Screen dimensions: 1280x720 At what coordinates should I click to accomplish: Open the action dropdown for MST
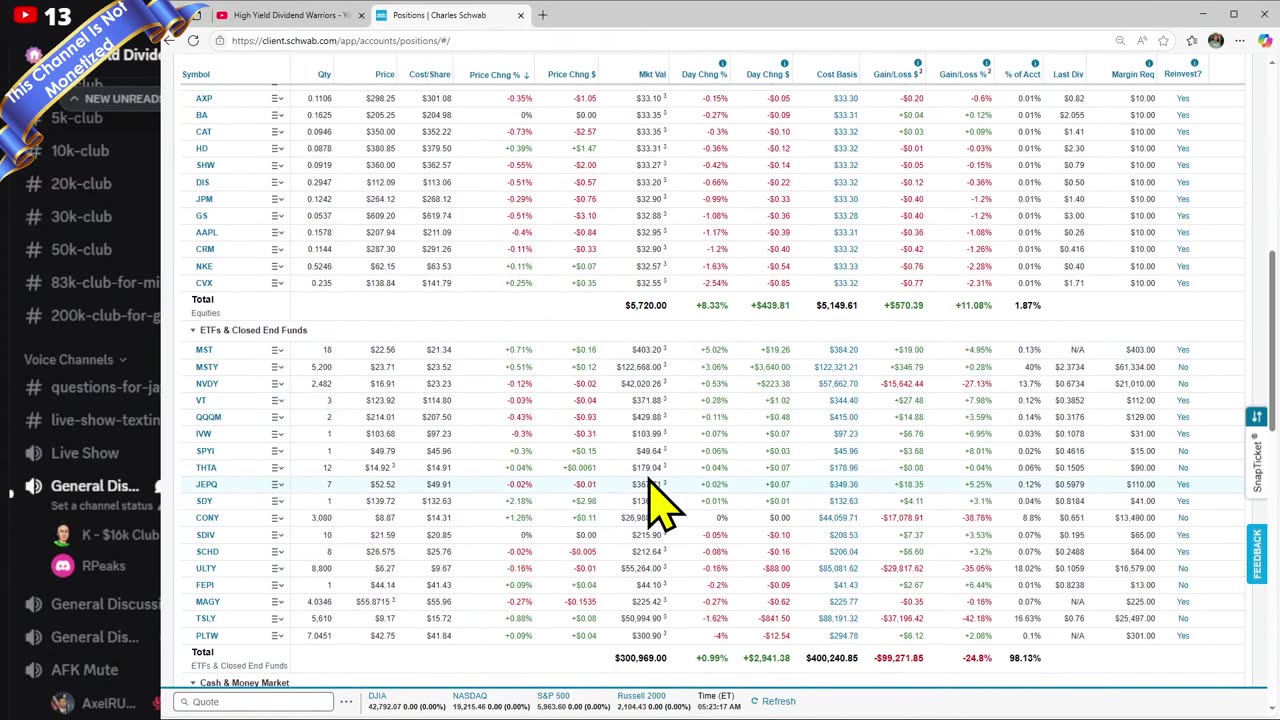(277, 350)
